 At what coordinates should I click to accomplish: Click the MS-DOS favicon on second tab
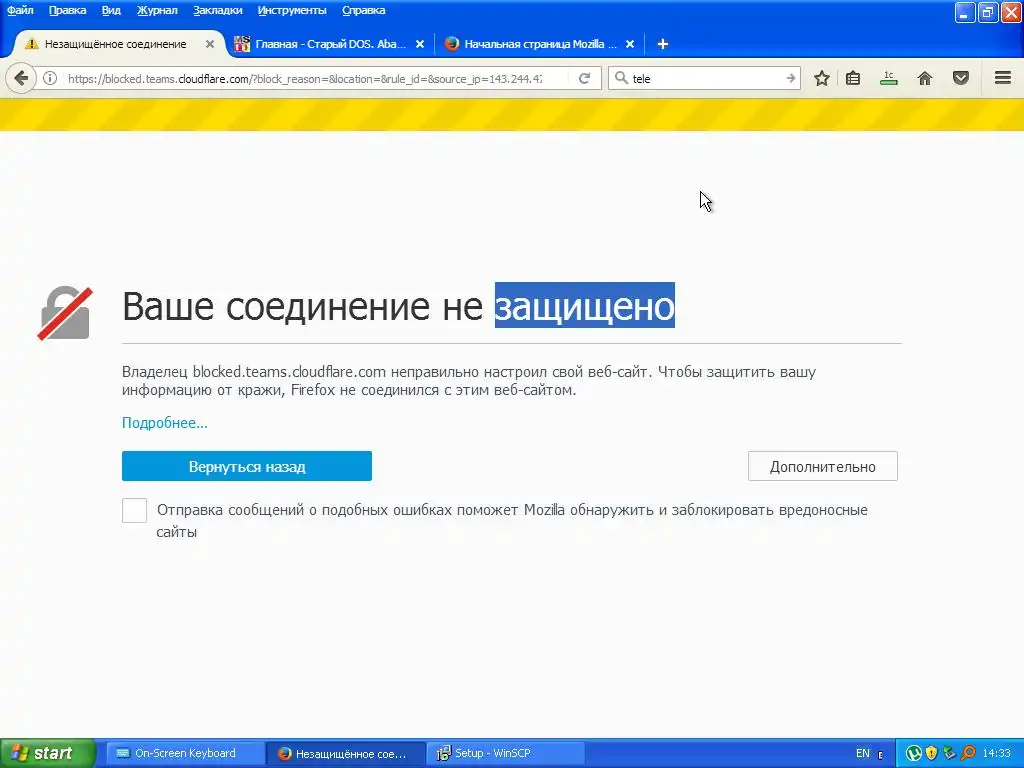[242, 44]
